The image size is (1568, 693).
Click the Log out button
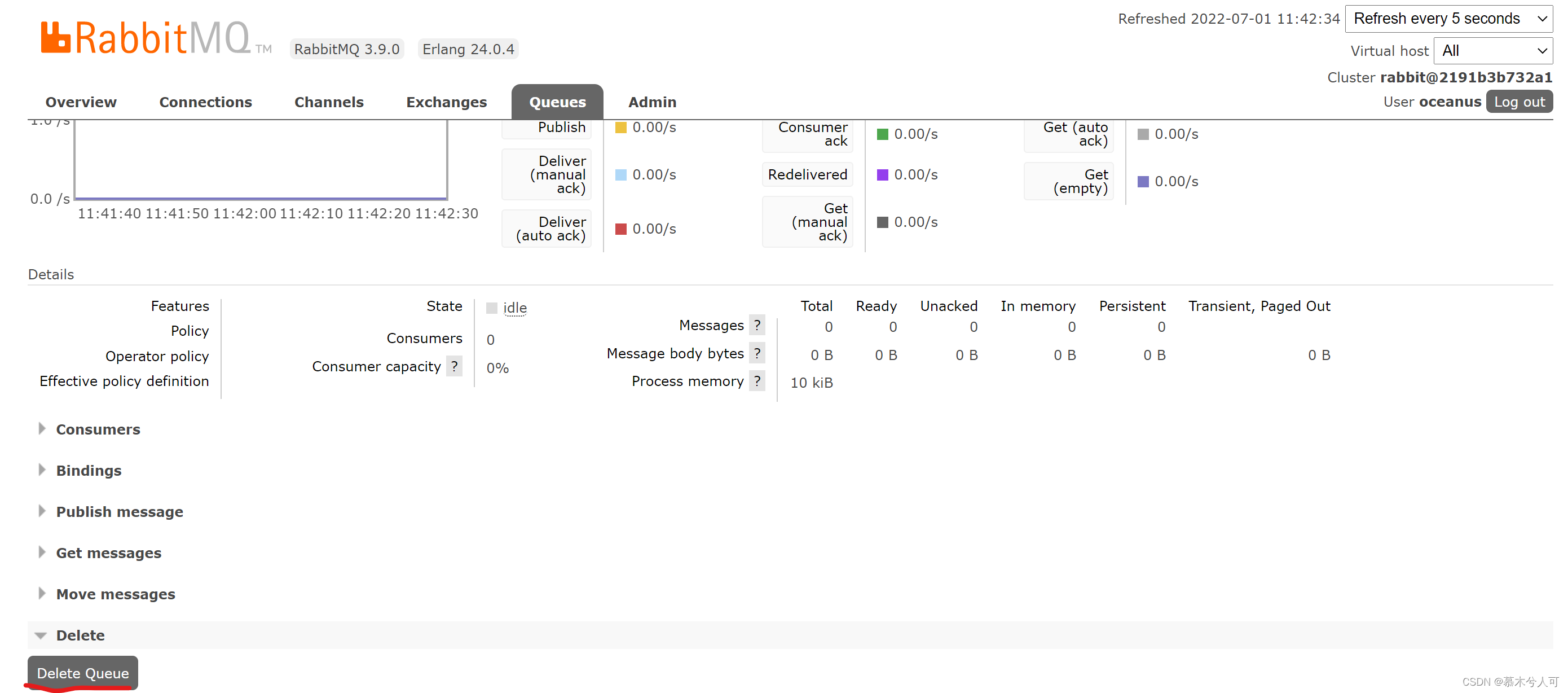(1519, 102)
